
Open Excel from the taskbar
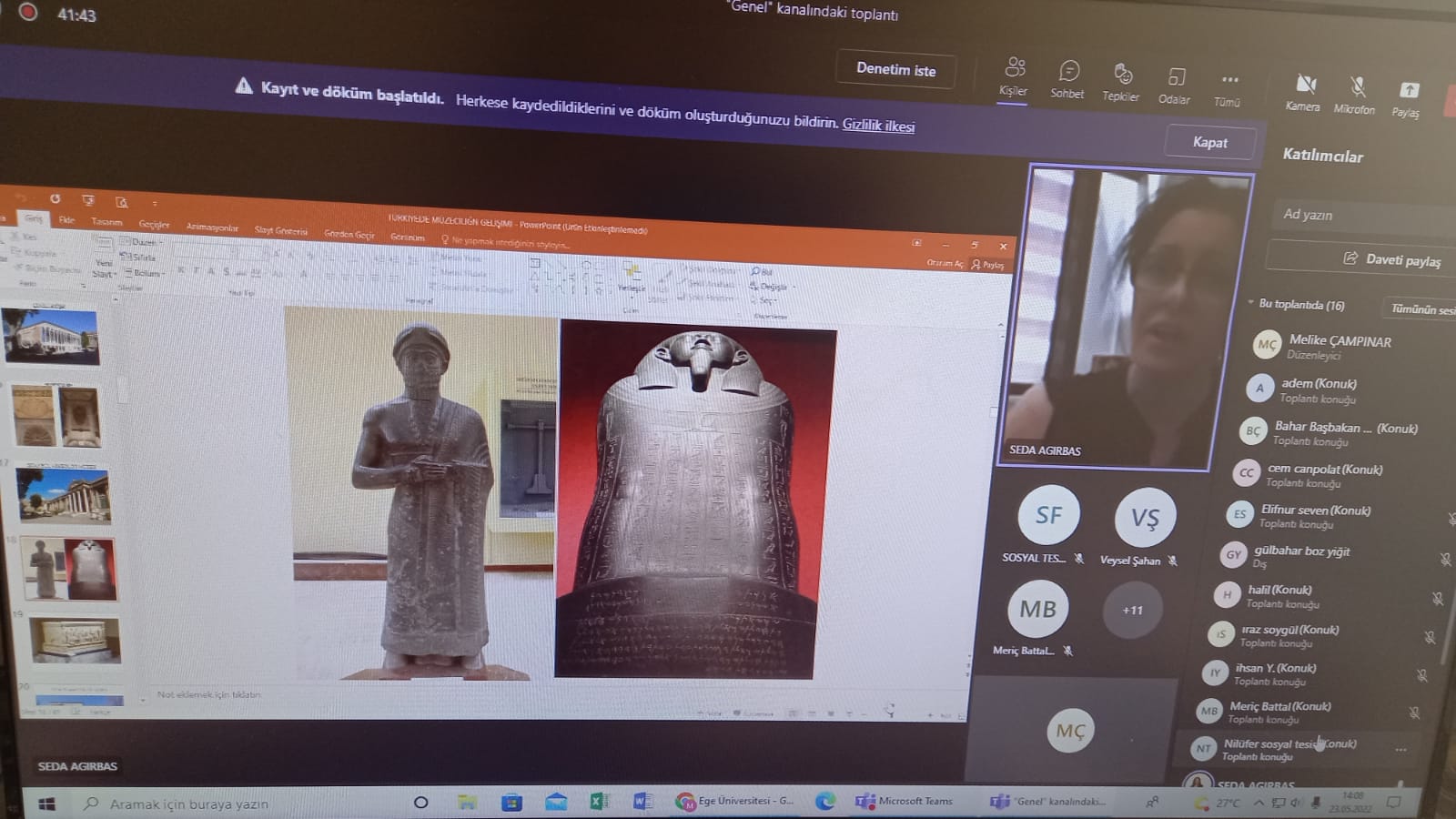pyautogui.click(x=599, y=802)
